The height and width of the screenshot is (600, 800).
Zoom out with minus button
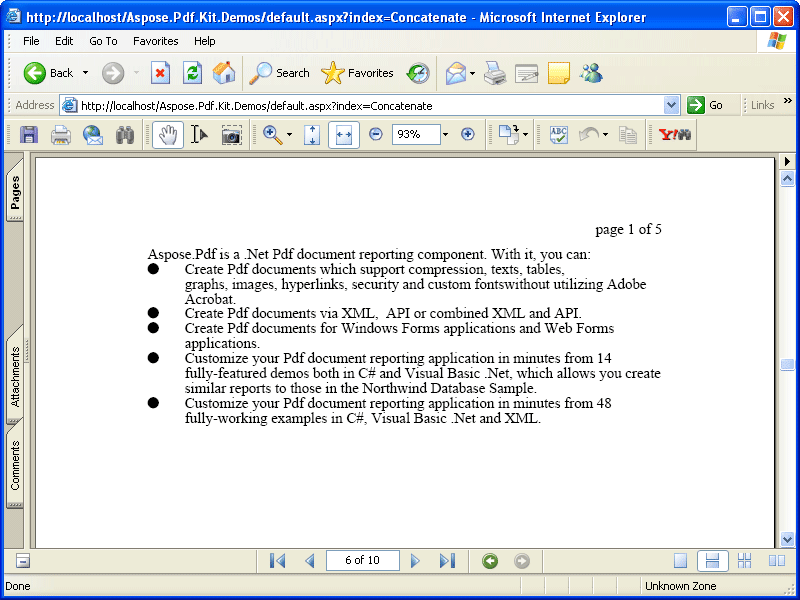pyautogui.click(x=376, y=134)
